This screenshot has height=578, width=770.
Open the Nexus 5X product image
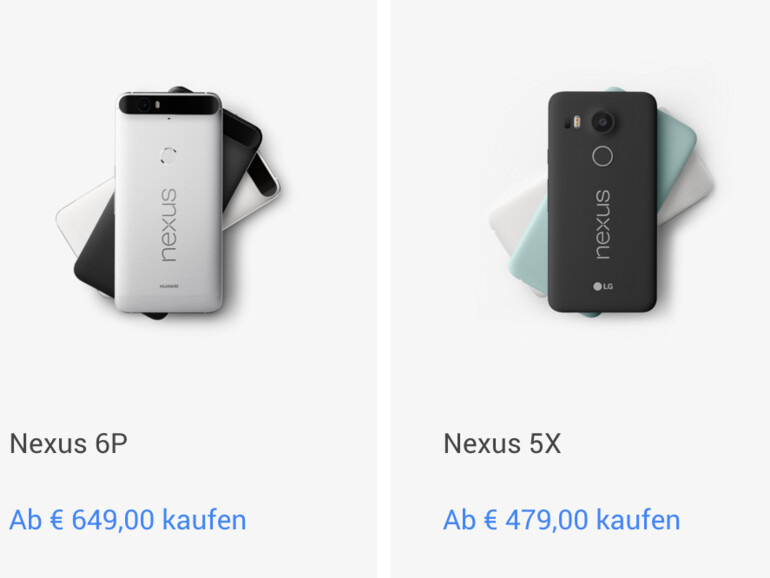(601, 202)
